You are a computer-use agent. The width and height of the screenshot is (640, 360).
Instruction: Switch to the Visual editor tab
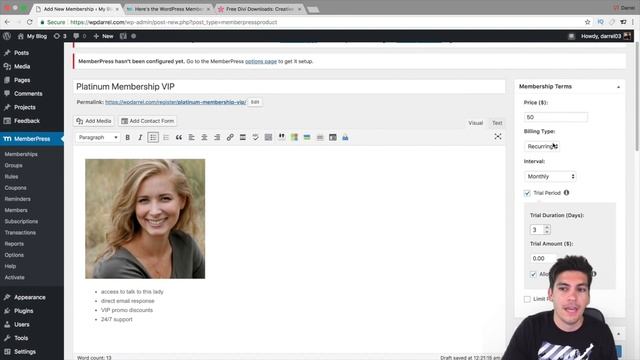476,123
